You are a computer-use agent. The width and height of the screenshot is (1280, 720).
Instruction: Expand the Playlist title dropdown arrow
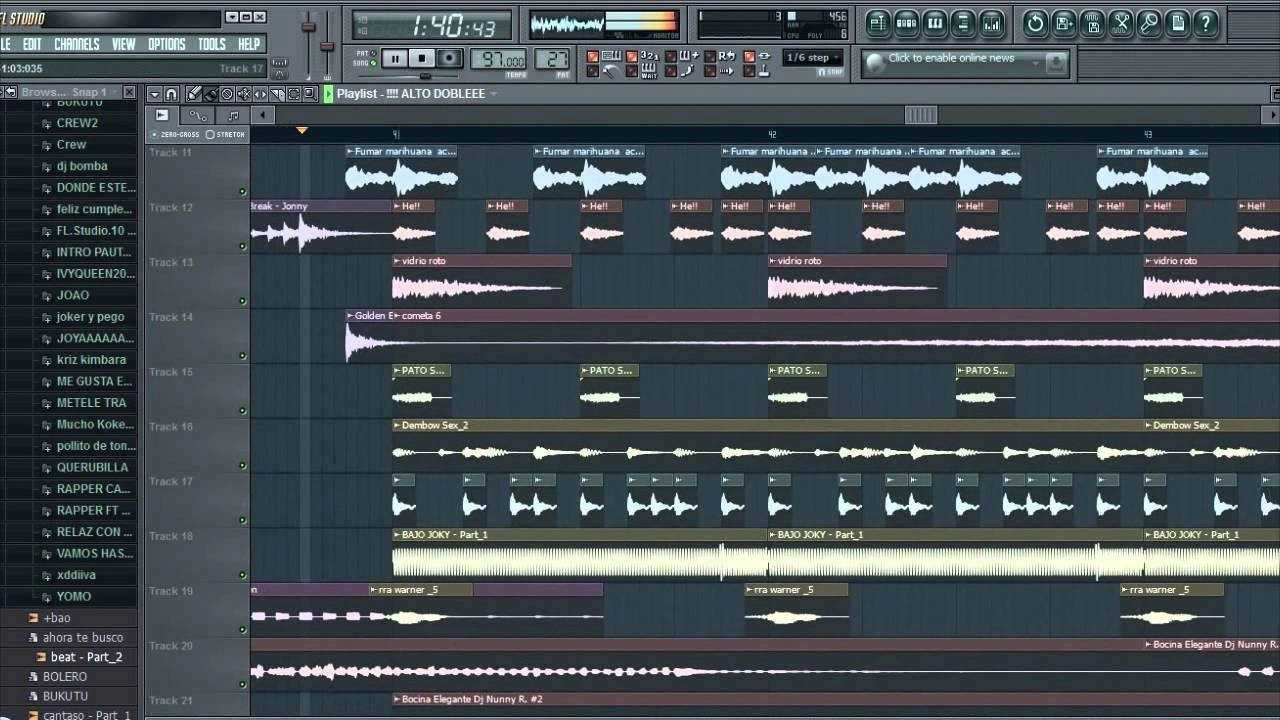[493, 94]
